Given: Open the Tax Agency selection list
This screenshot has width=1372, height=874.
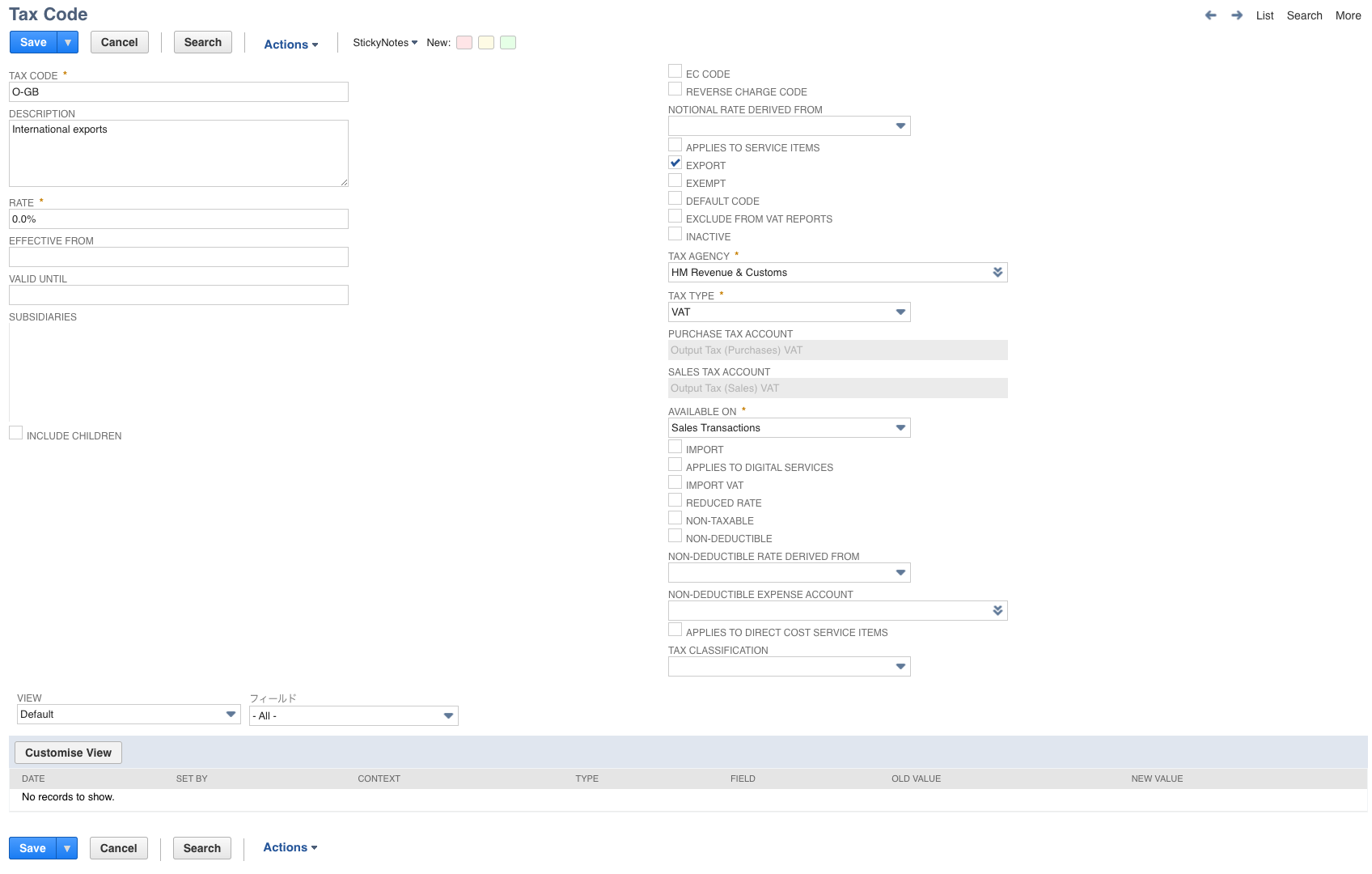Looking at the screenshot, I should 997,272.
